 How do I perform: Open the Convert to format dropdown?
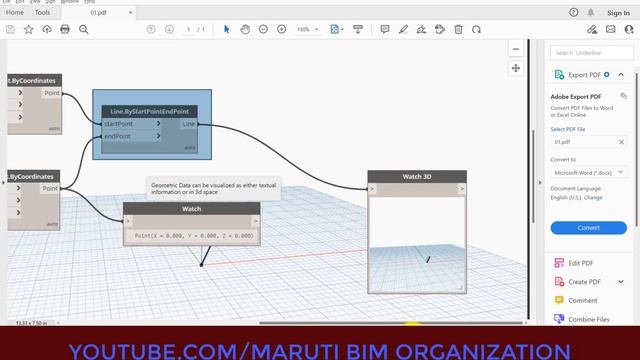coord(589,173)
